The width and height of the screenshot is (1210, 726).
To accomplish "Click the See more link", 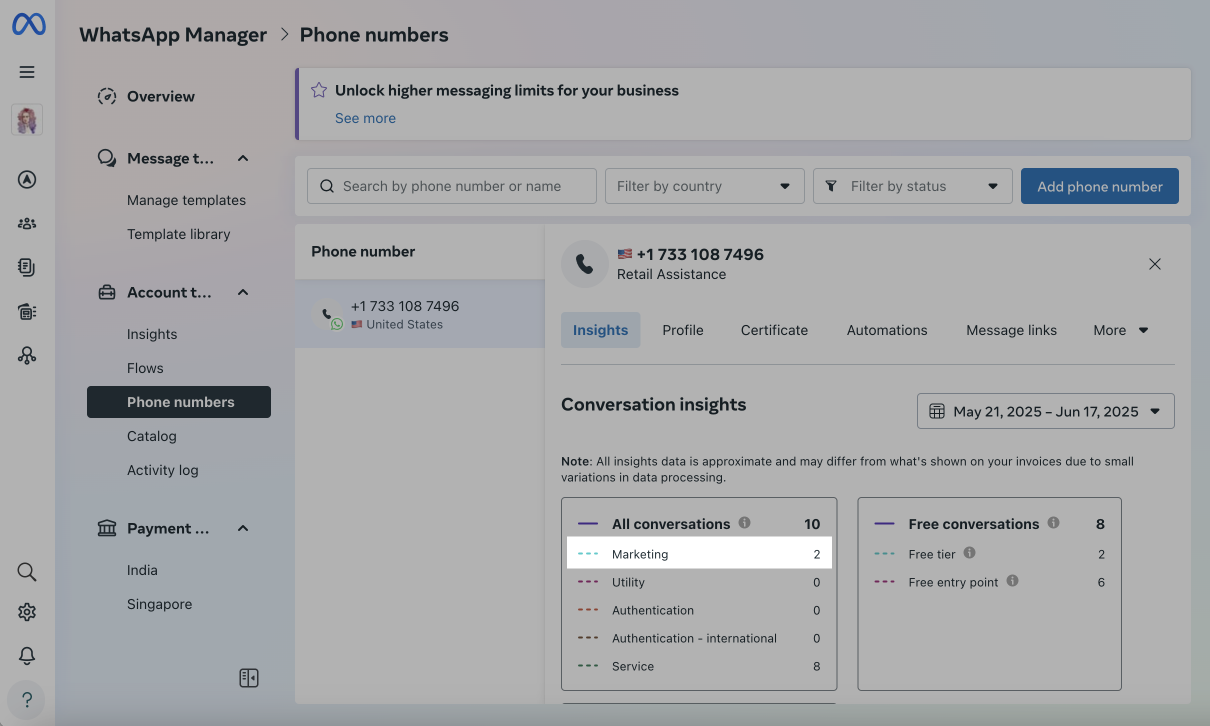I will click(365, 118).
